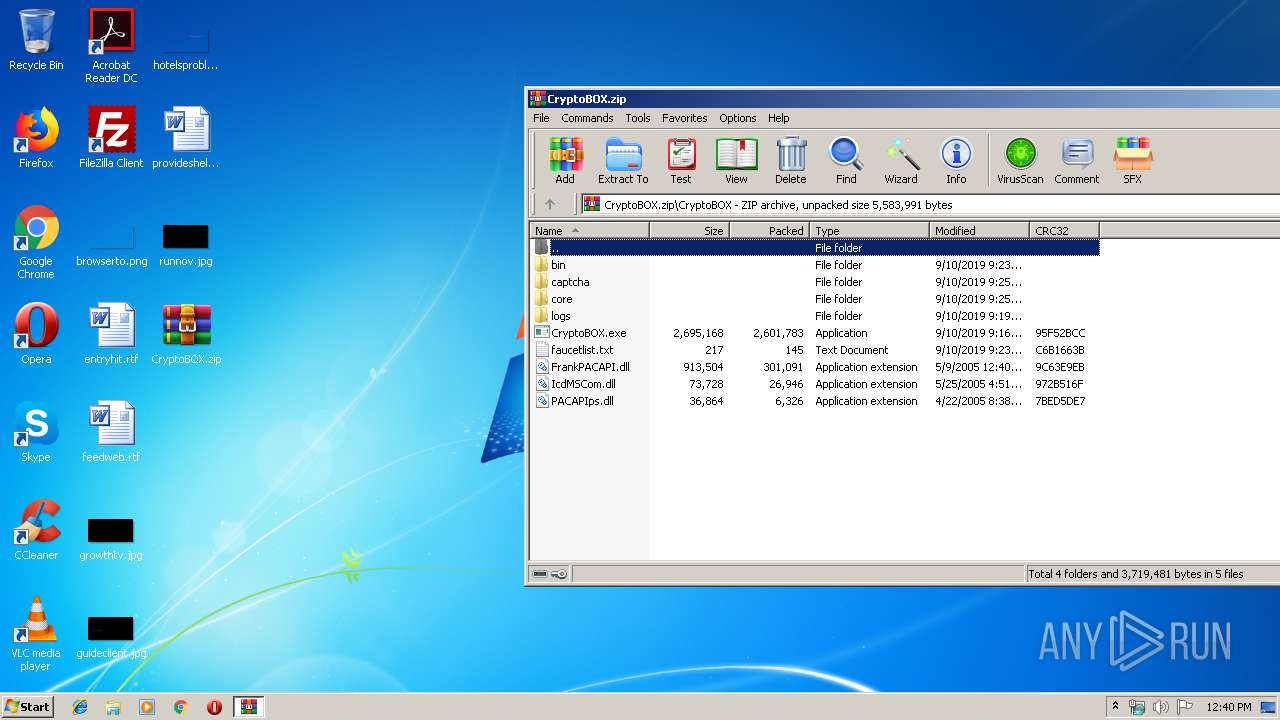Sort by CRC32 column header
Image resolution: width=1280 pixels, height=720 pixels.
(1064, 230)
